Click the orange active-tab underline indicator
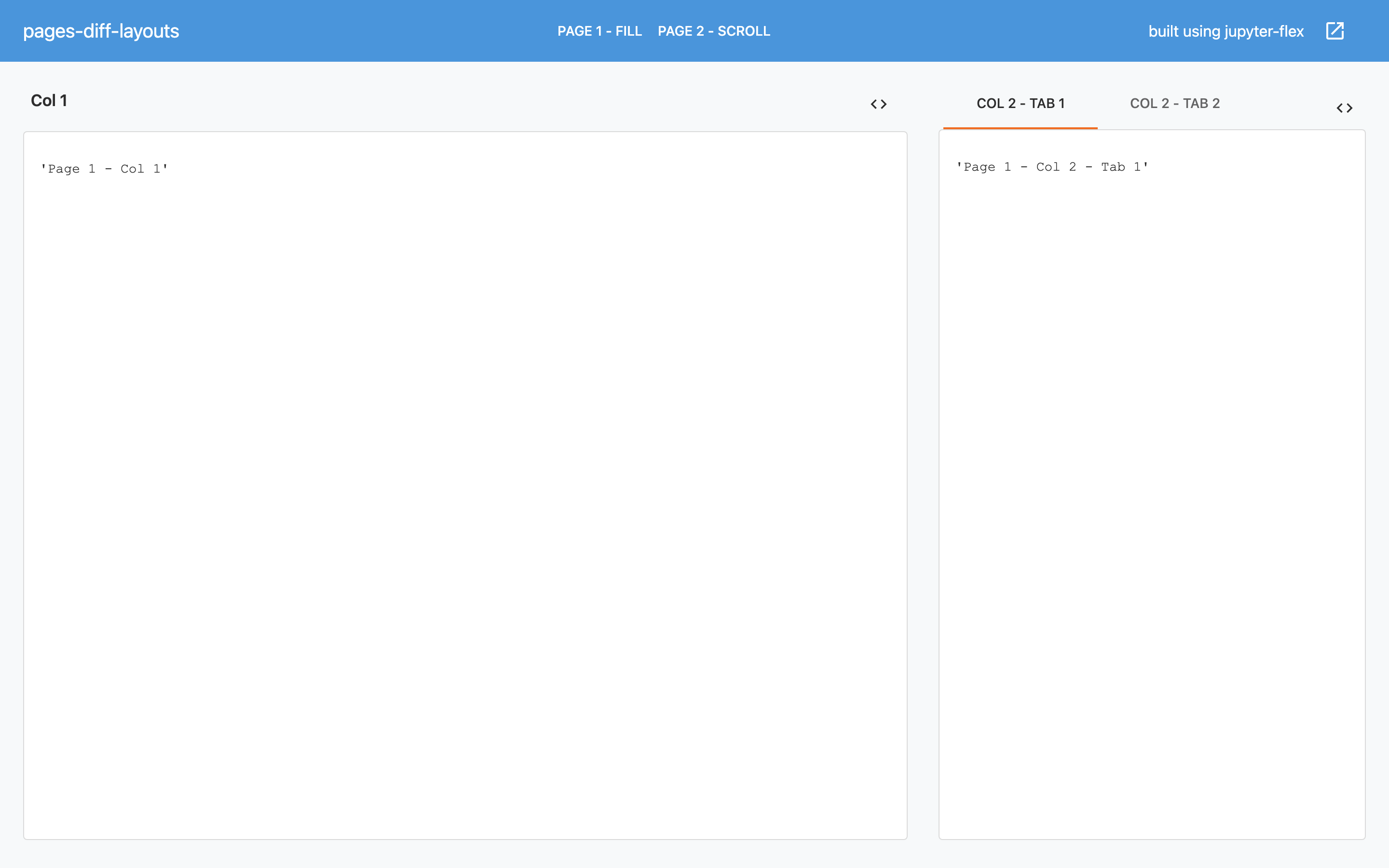 tap(1020, 128)
